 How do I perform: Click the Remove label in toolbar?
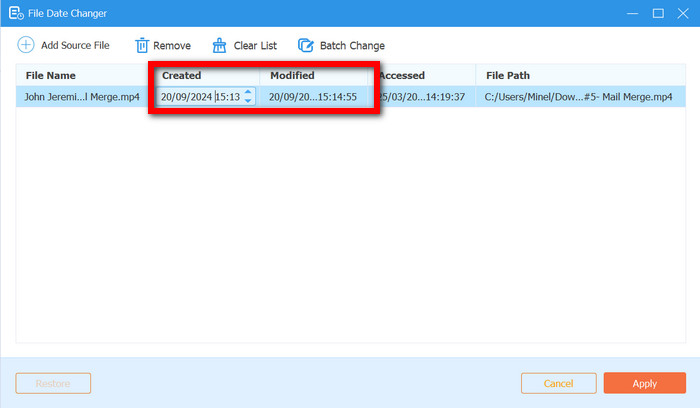pos(172,46)
